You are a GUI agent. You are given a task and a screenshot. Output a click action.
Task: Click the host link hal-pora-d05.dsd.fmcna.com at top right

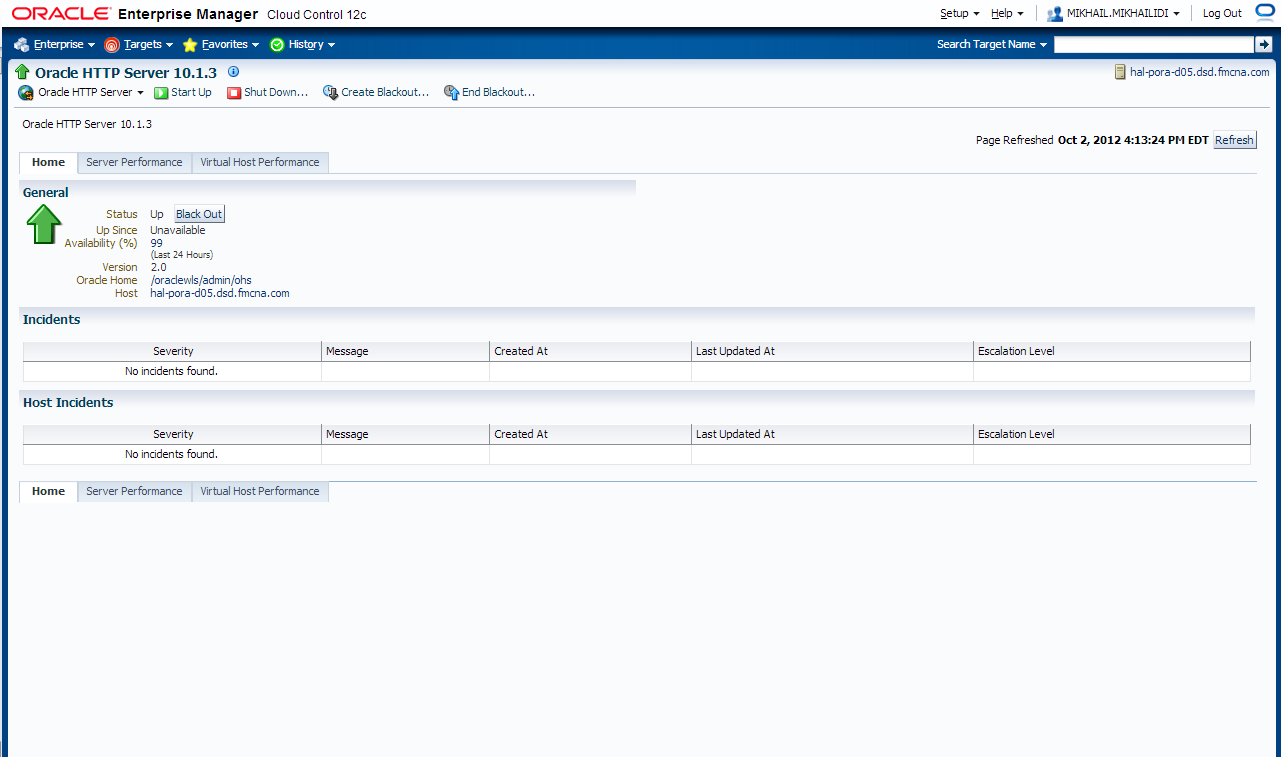click(1199, 72)
